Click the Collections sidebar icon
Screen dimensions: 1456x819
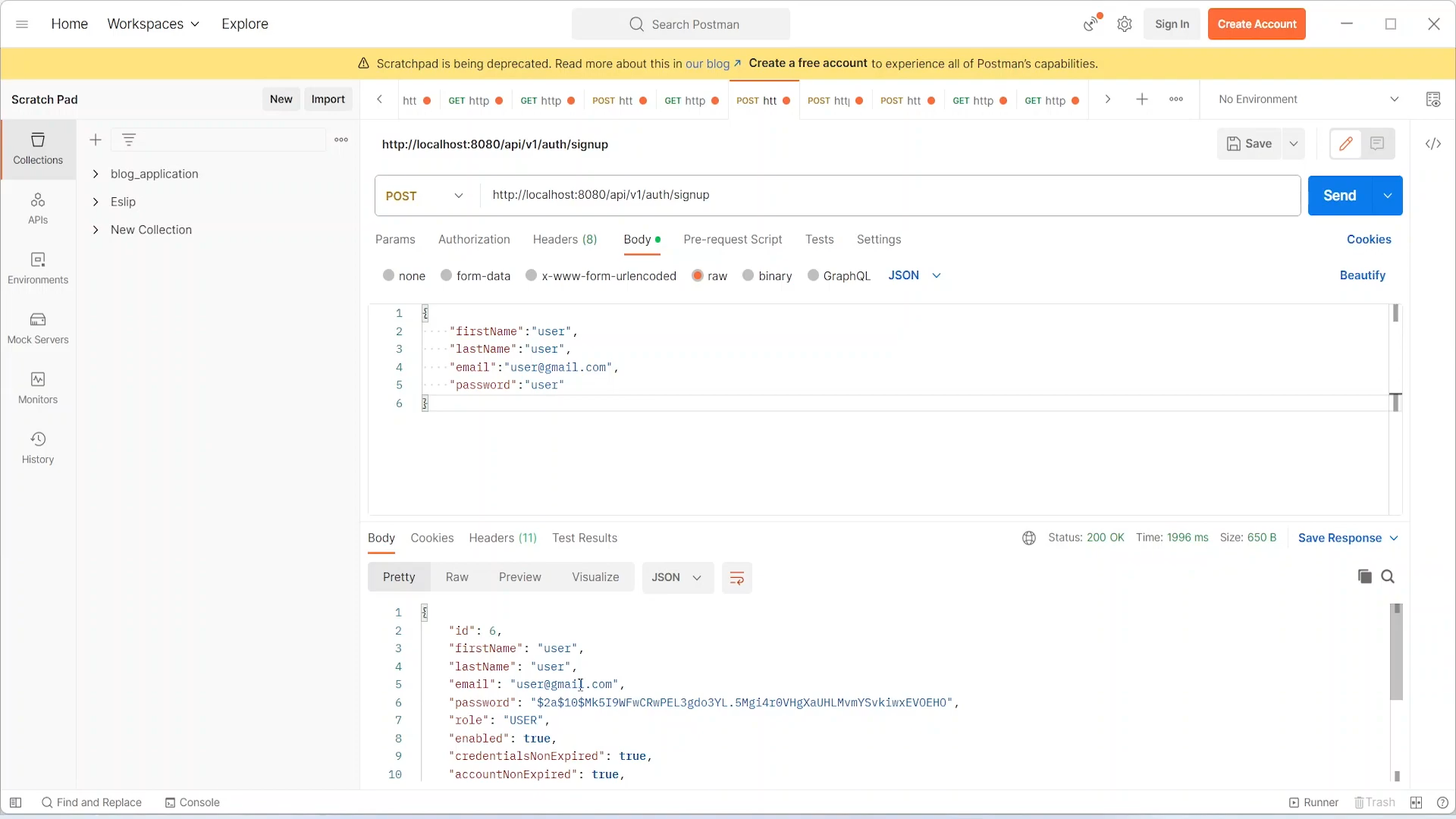click(x=38, y=149)
